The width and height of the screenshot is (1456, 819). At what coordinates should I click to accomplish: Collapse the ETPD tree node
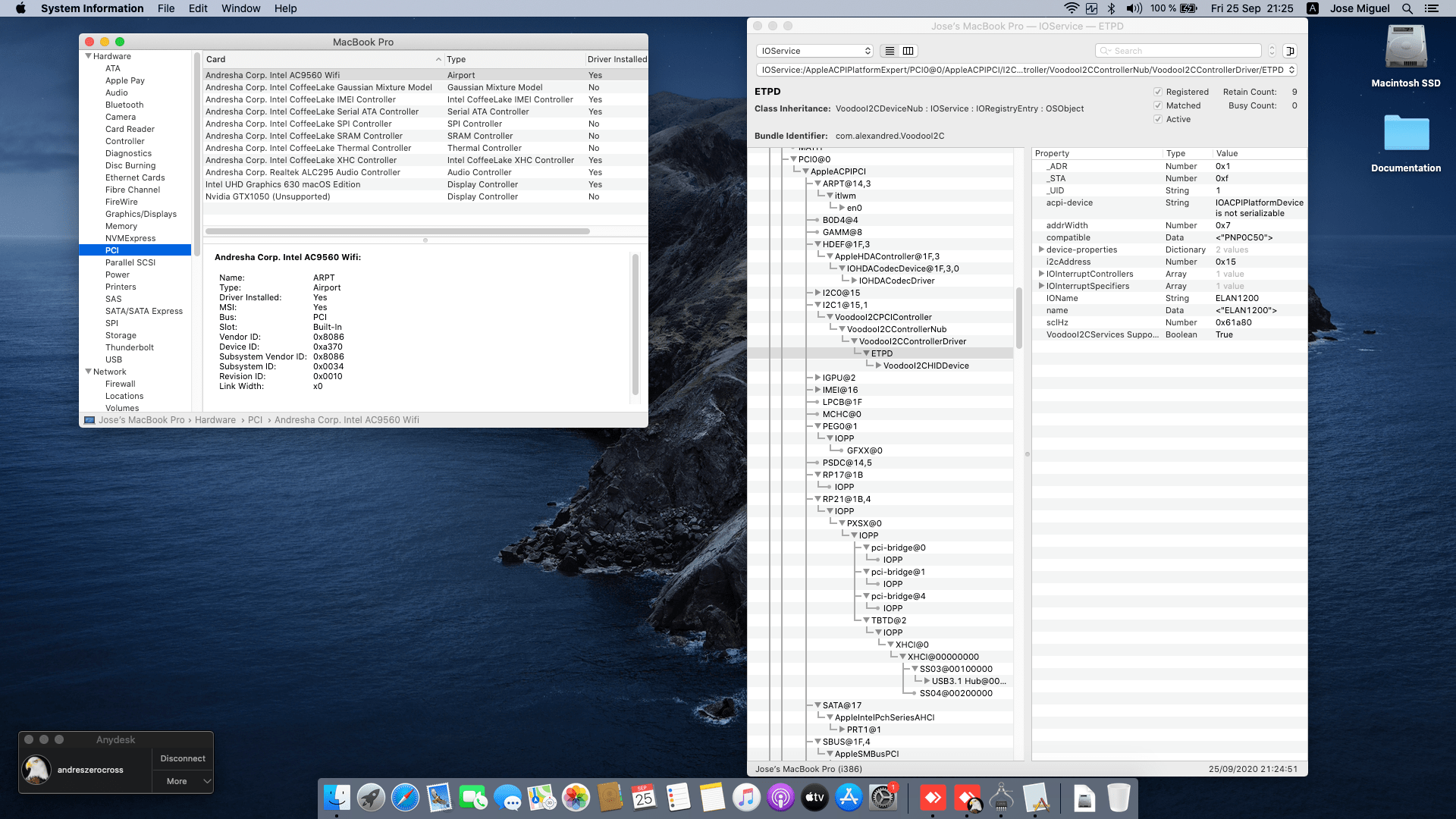(x=866, y=353)
